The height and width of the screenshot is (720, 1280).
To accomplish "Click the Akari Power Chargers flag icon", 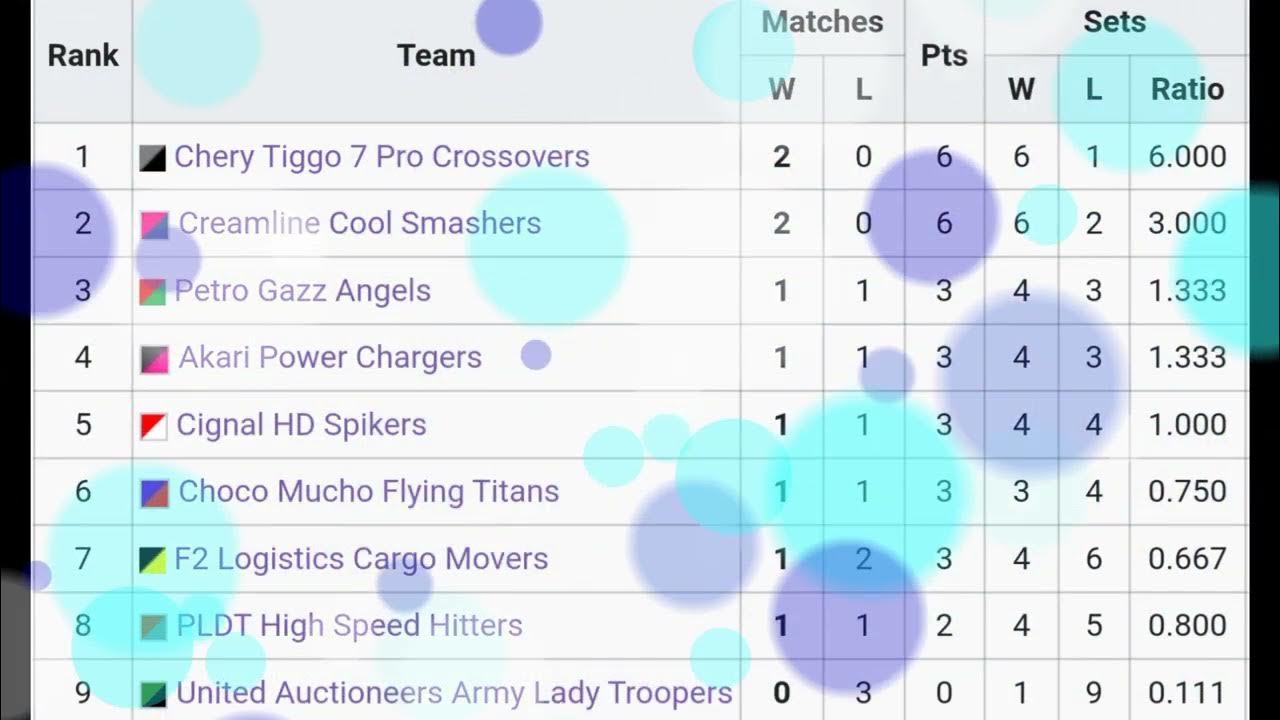I will [155, 358].
